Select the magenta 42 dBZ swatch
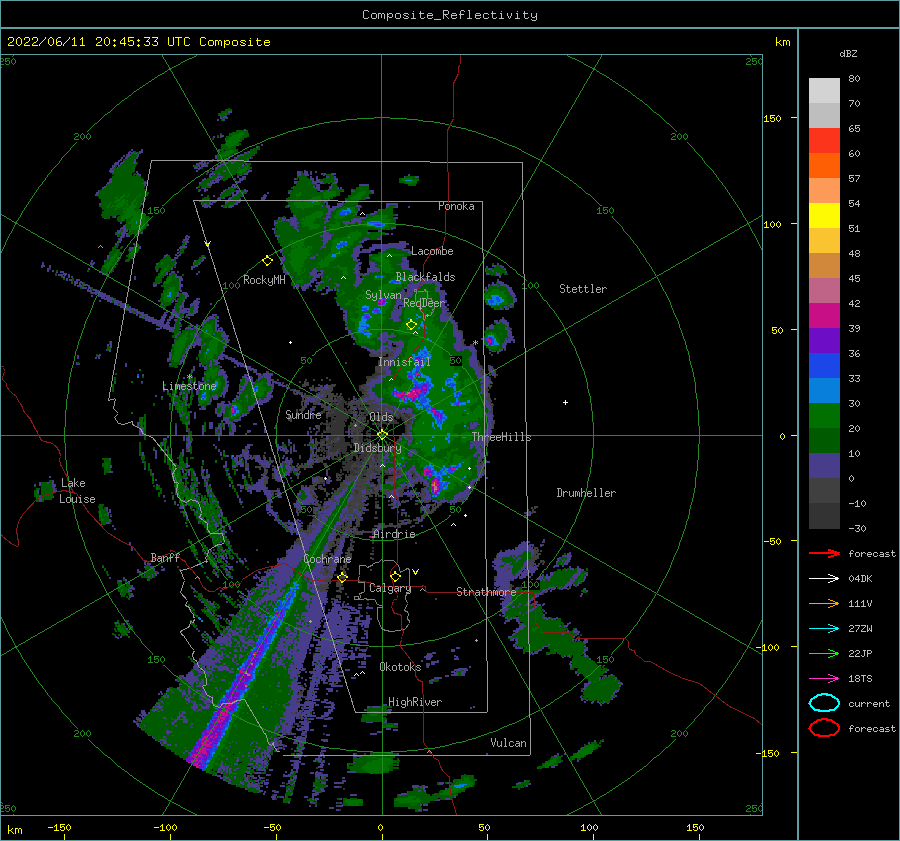 [824, 315]
